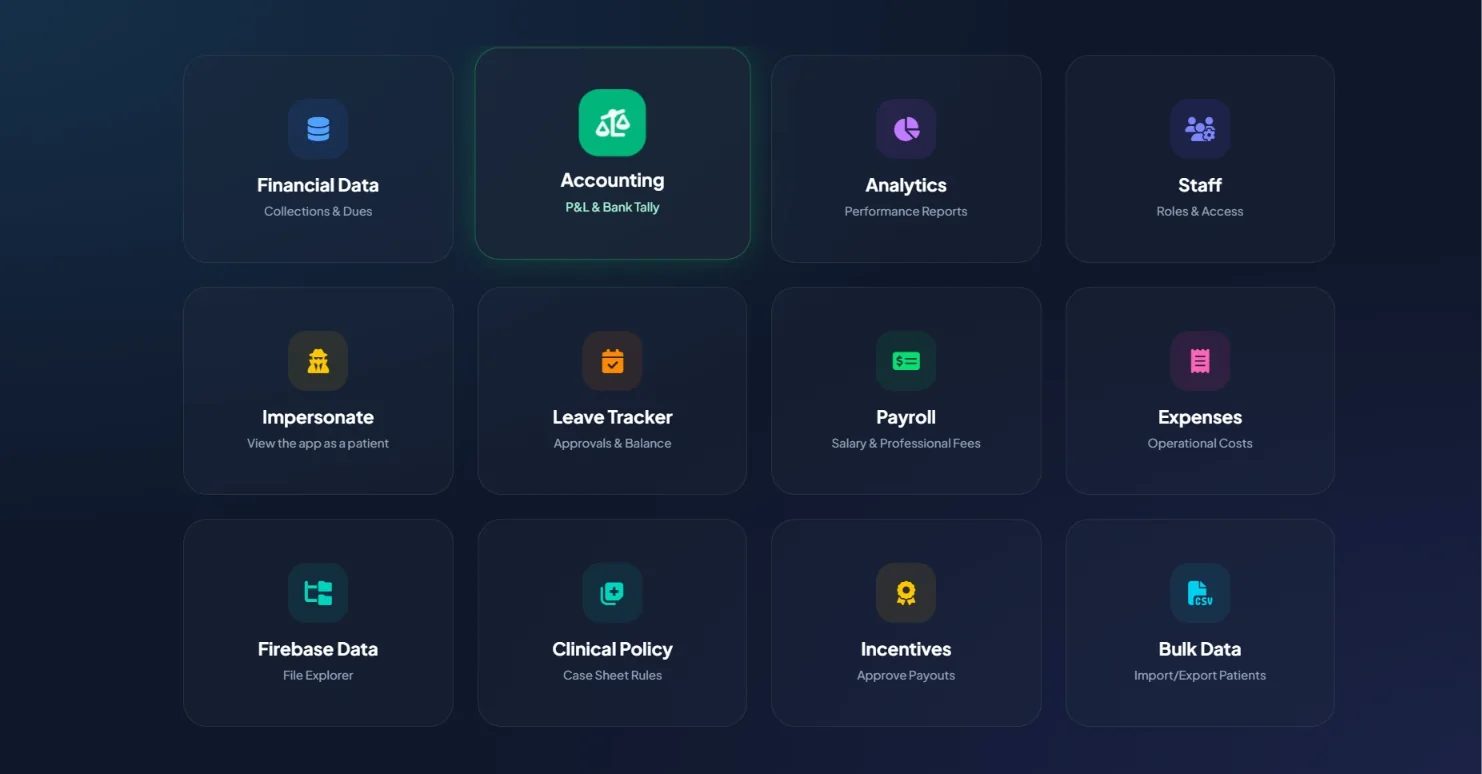Open the Leave Tracker calendar icon

[612, 361]
